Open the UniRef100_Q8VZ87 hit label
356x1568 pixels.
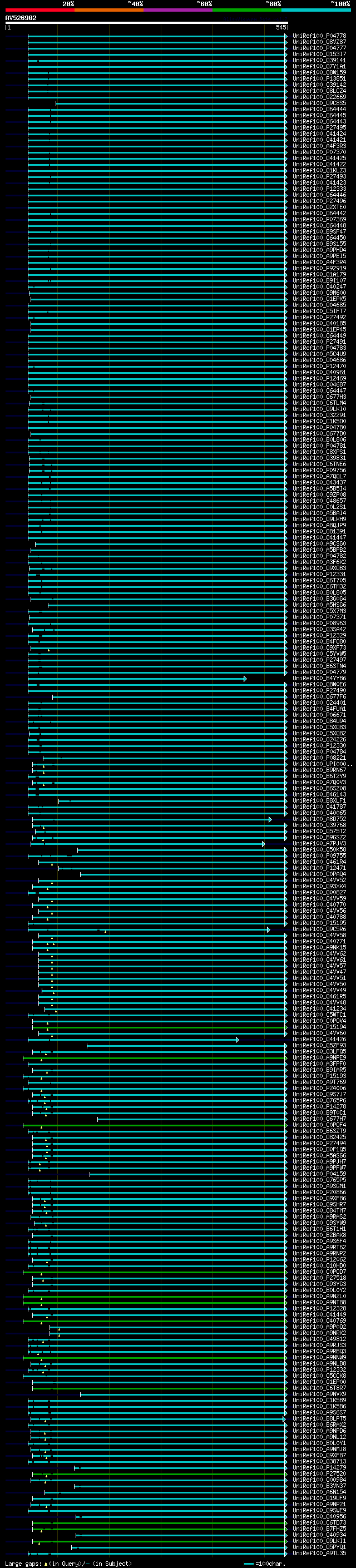[x=319, y=42]
